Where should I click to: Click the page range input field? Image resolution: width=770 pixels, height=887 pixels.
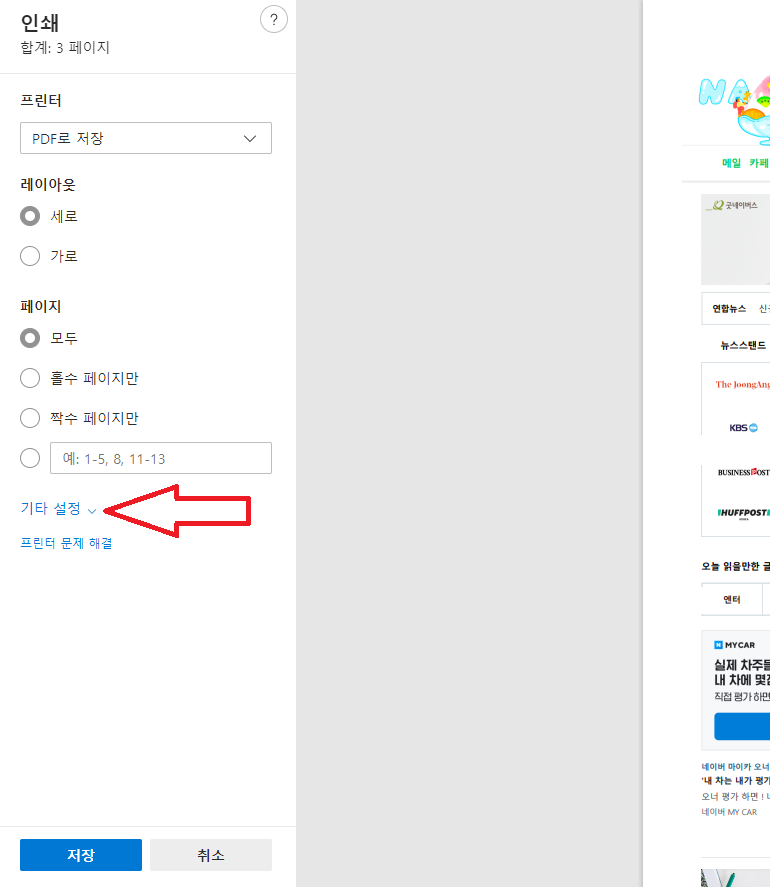(x=161, y=458)
